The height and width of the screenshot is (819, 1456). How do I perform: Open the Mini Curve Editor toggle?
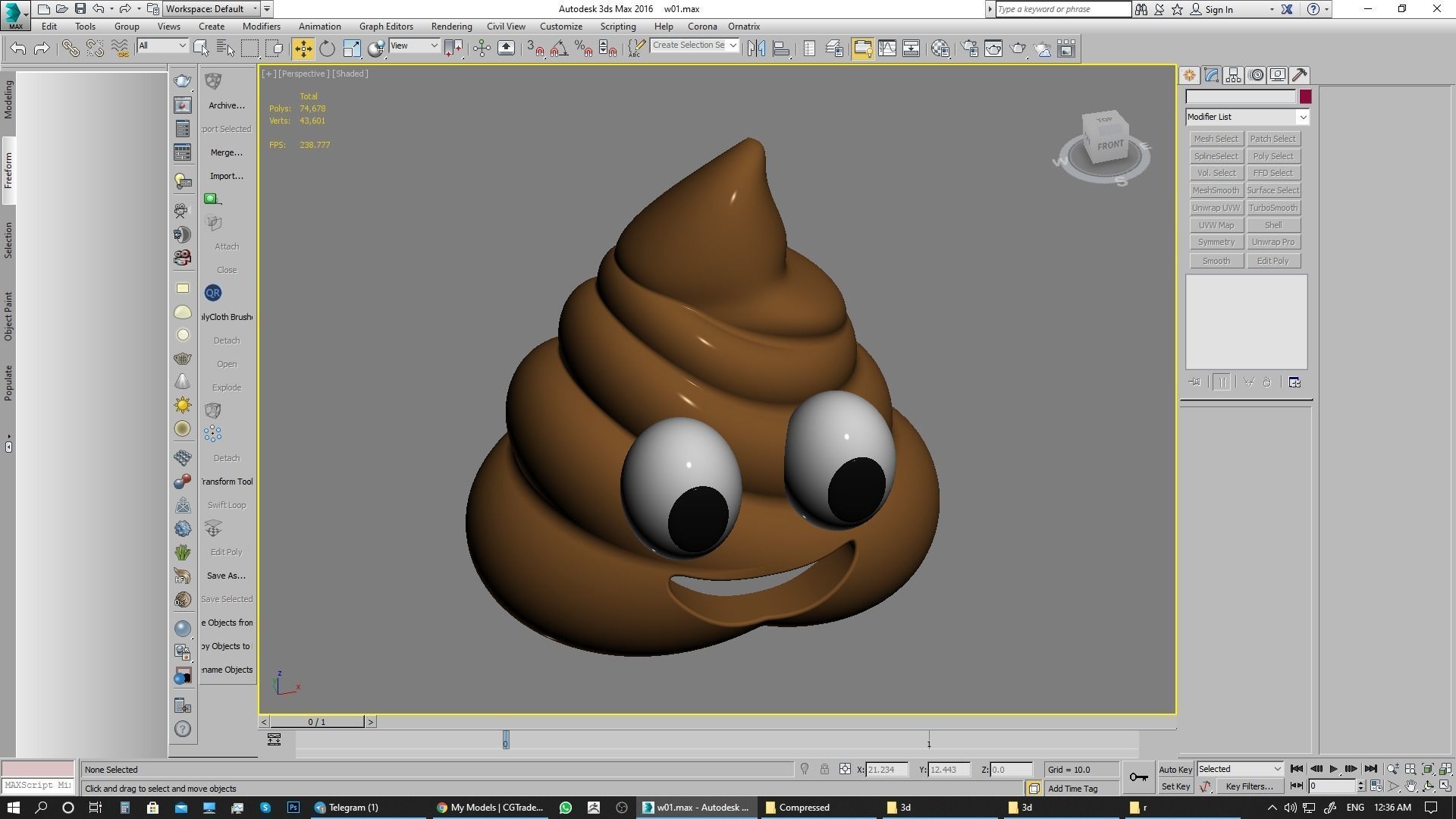click(274, 739)
